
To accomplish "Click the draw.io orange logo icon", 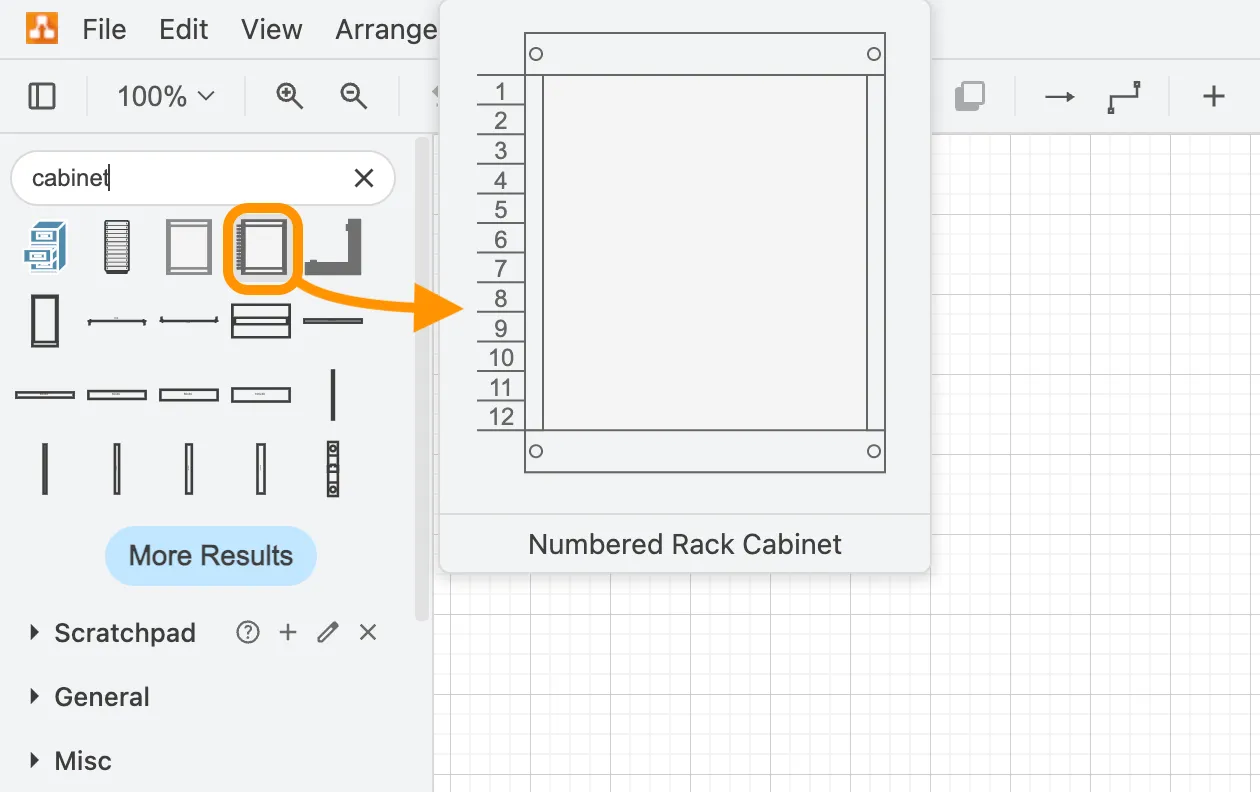I will 42,28.
